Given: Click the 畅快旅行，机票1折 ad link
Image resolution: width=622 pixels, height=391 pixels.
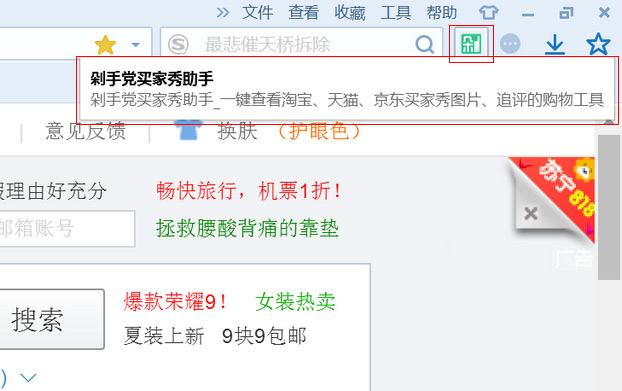Looking at the screenshot, I should pos(248,191).
